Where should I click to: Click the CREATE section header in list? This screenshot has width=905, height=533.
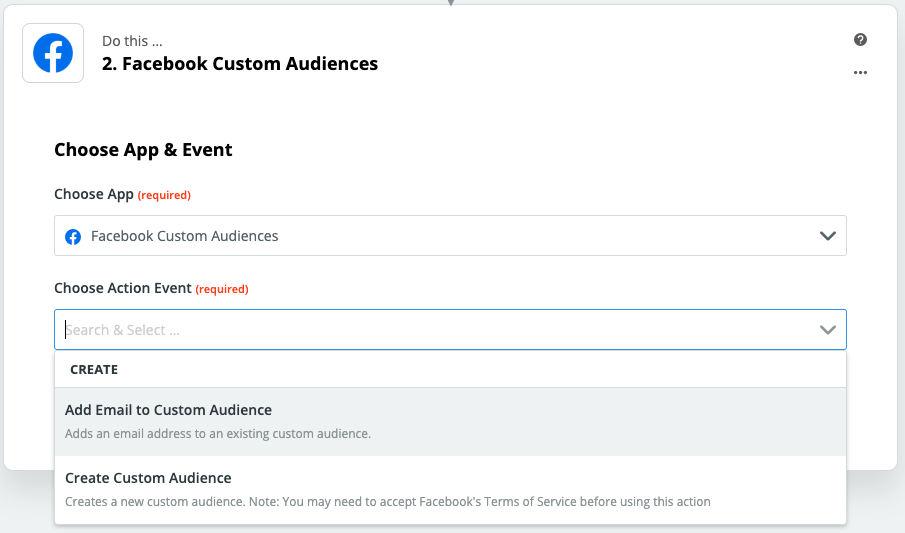point(94,369)
